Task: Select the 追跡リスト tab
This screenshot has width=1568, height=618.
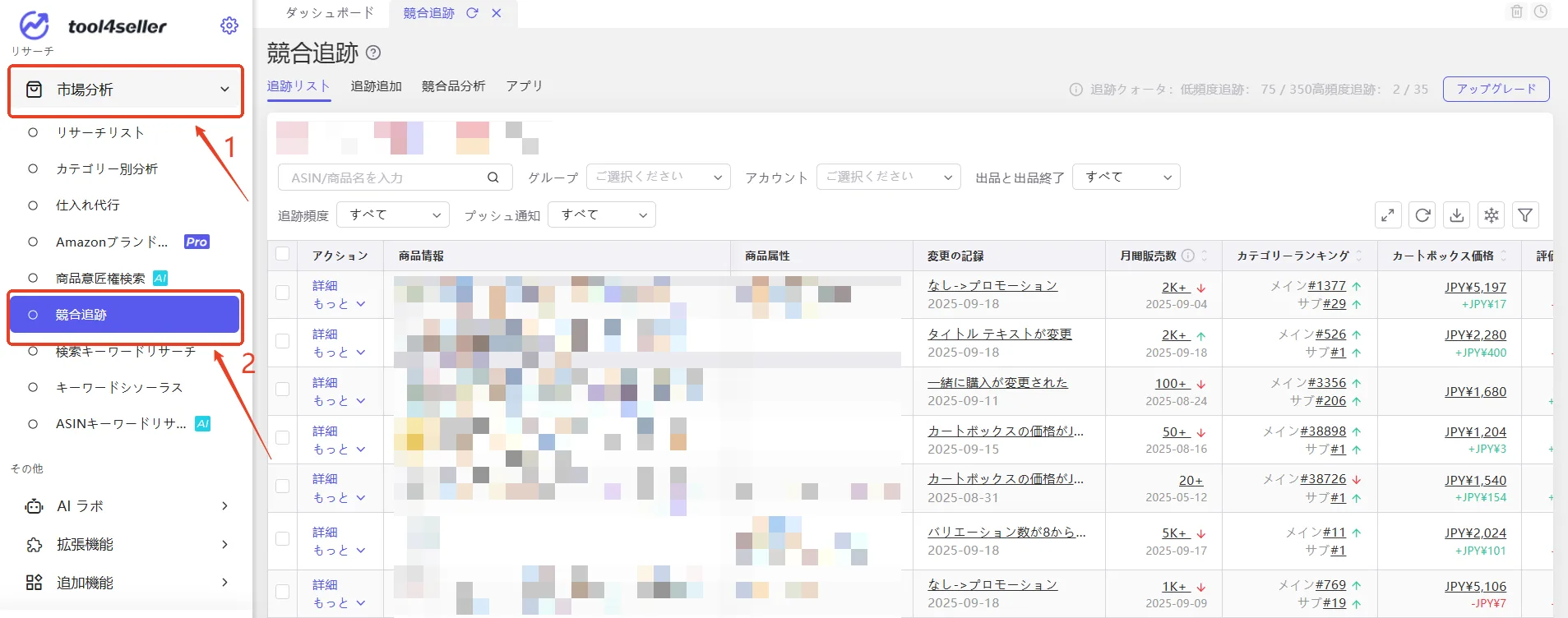Action: point(298,85)
